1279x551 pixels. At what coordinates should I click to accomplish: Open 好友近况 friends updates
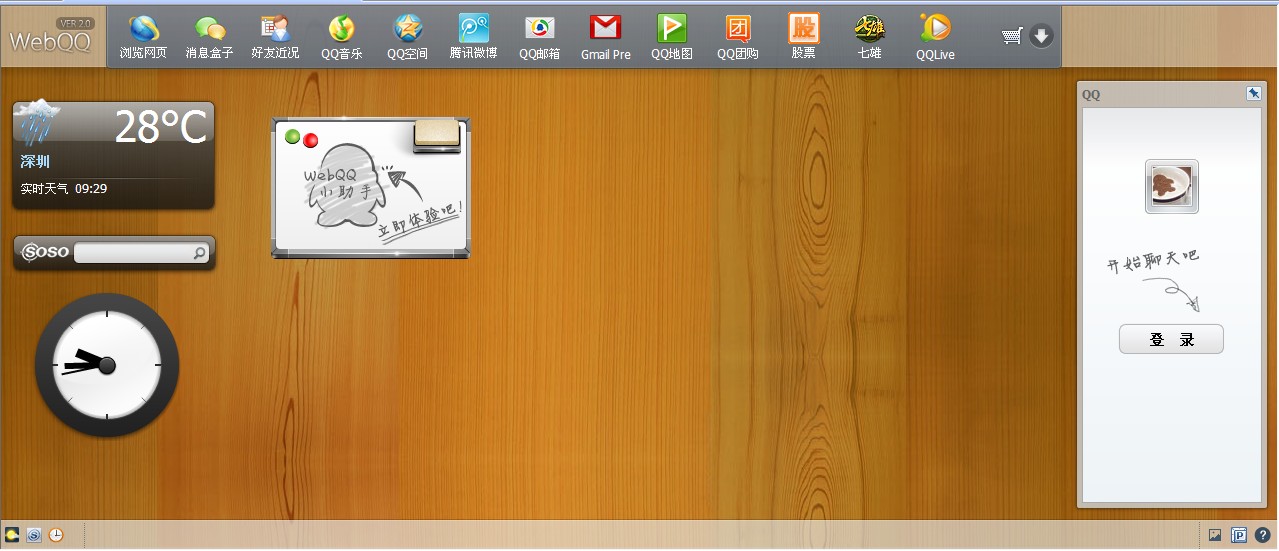tap(275, 37)
